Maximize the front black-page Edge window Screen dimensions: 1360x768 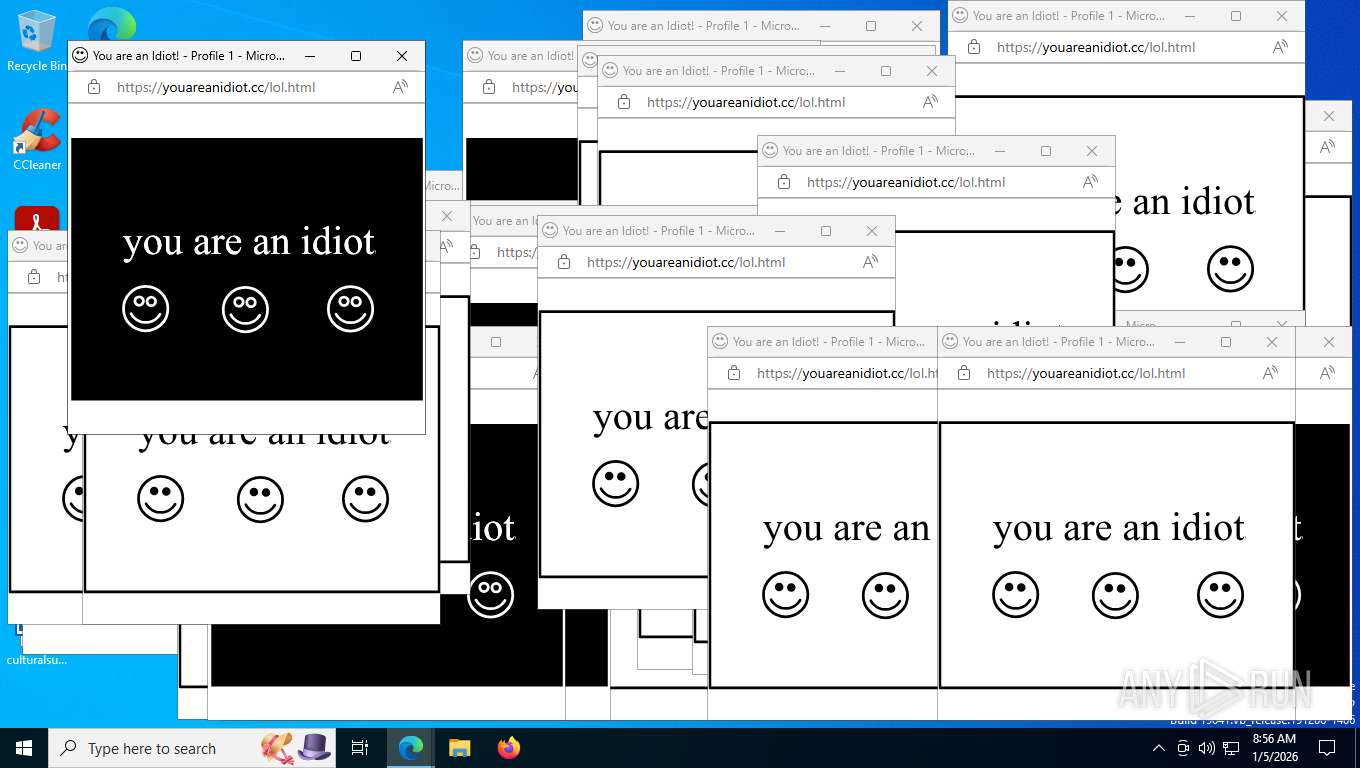pos(355,56)
